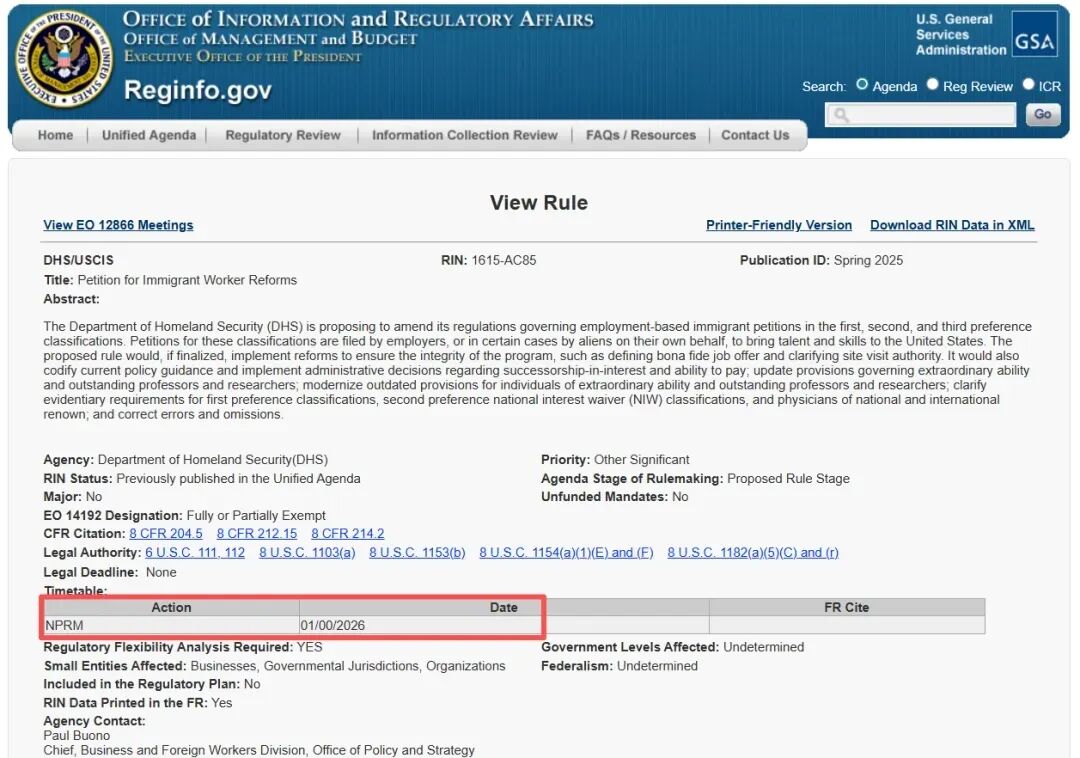
Task: Select the Agenda search radio button
Action: (x=862, y=85)
